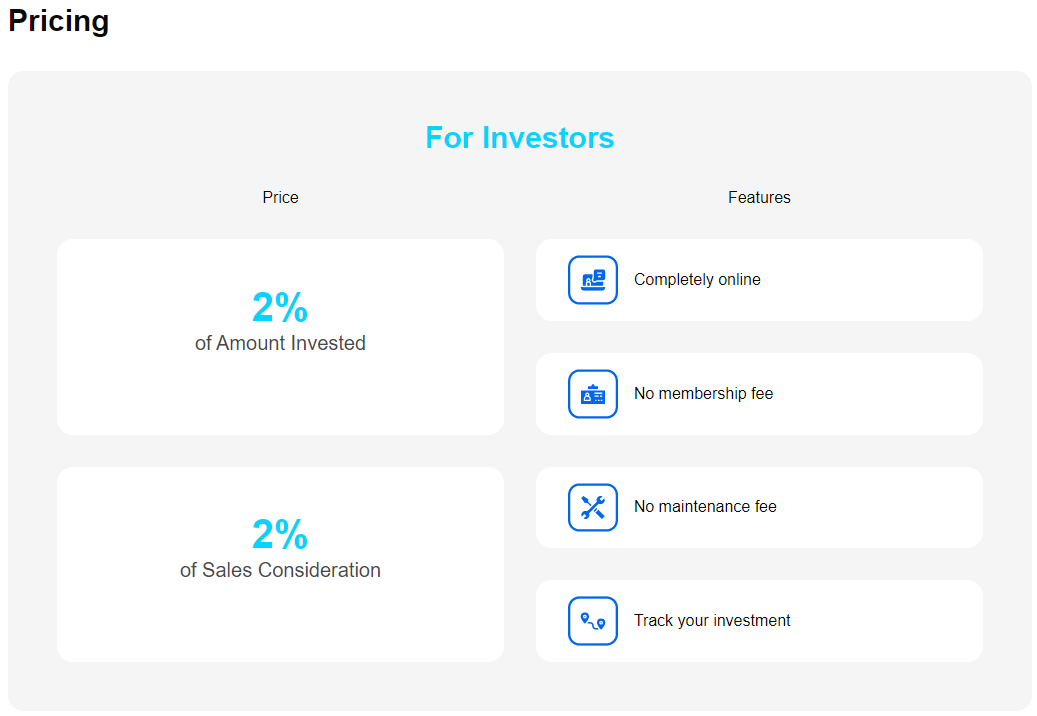Screen dimensions: 1037x716
Task: Click the "Pricing" page heading
Action: pyautogui.click(x=59, y=21)
